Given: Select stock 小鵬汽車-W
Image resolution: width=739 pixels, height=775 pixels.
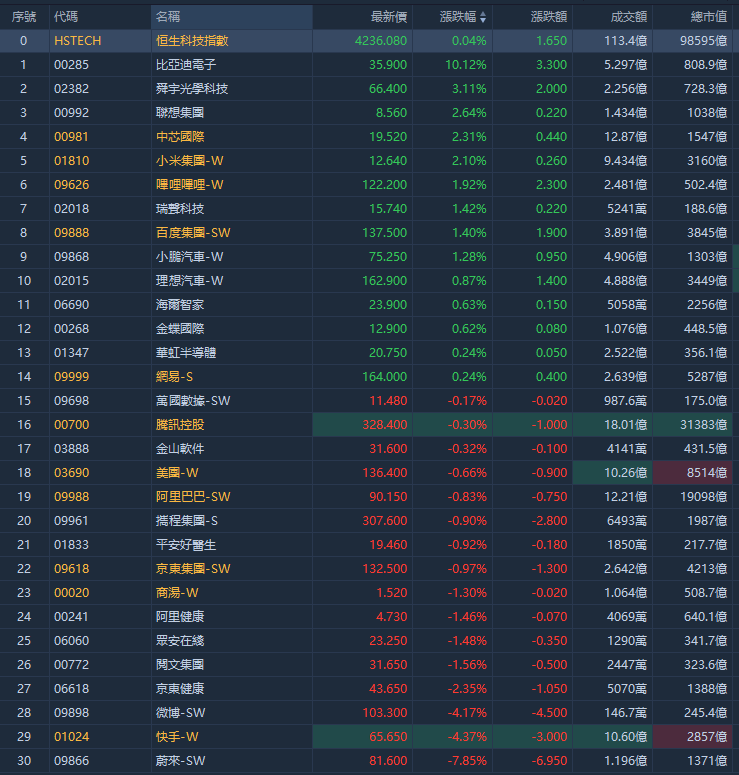Looking at the screenshot, I should click(190, 257).
